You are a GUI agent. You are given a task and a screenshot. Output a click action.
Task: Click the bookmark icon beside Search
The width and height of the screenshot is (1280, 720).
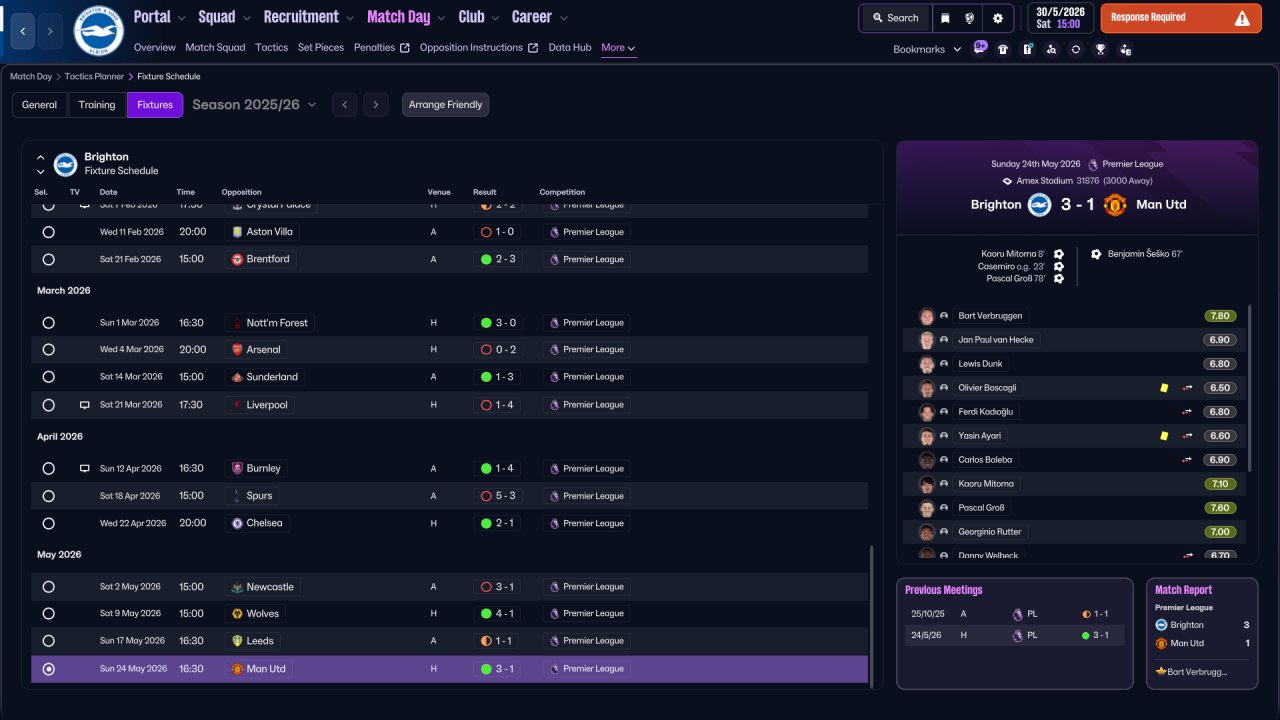(945, 18)
